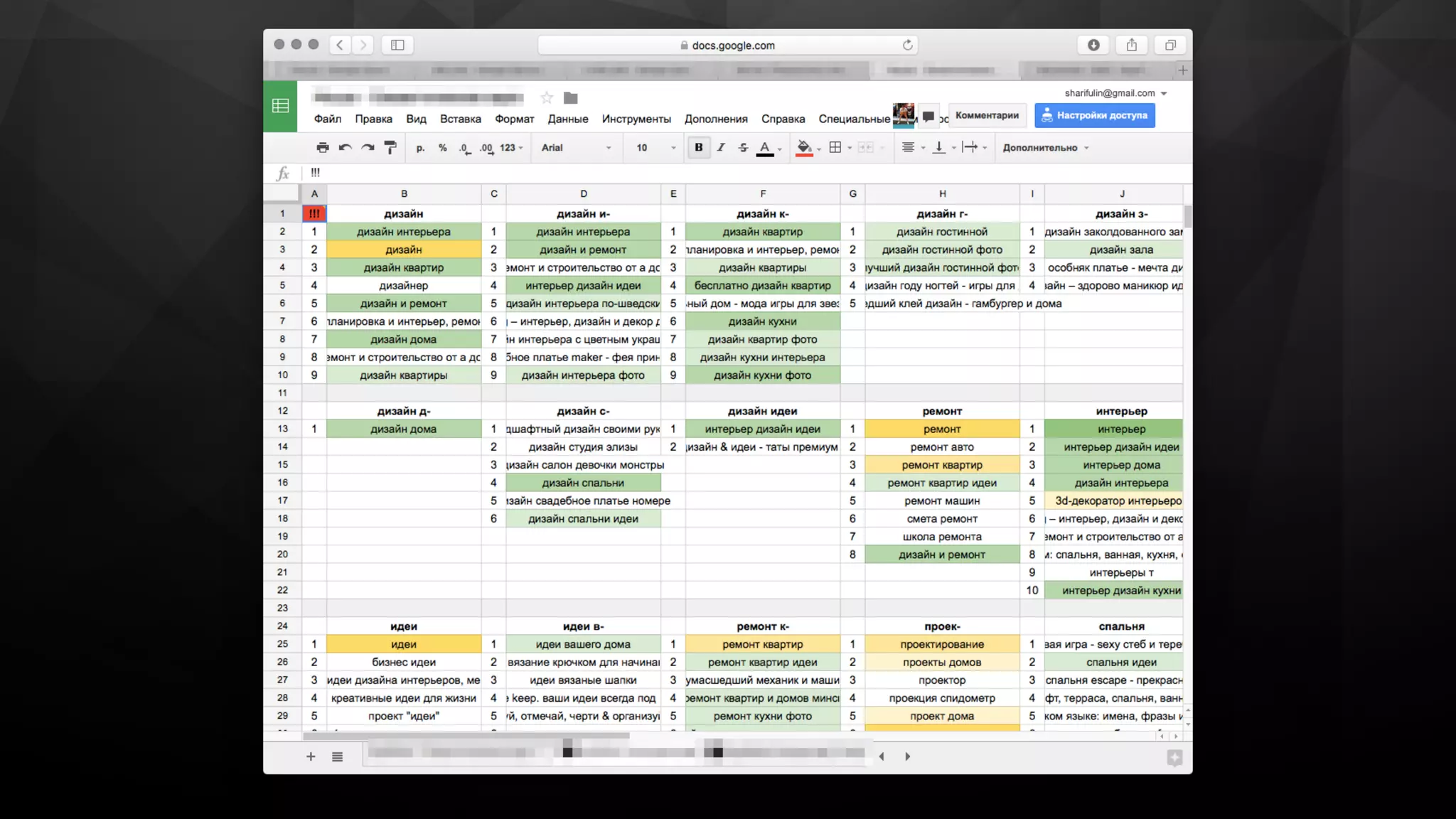Click the Комментарии button
The width and height of the screenshot is (1456, 819).
[x=986, y=115]
